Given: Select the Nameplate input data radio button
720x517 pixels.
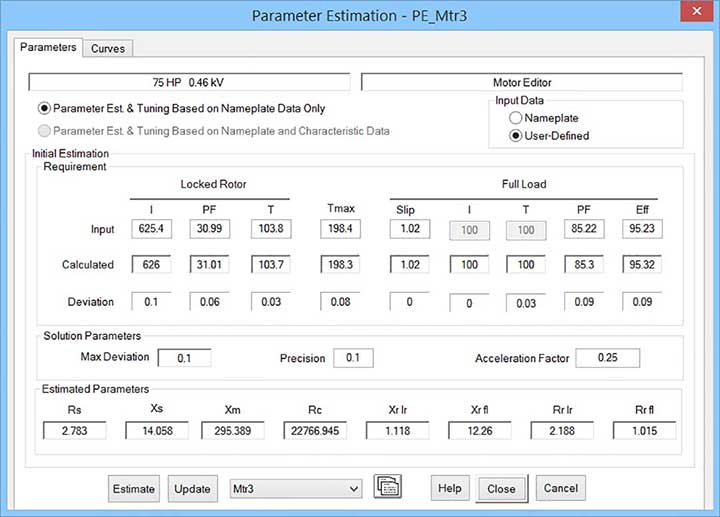Looking at the screenshot, I should (516, 118).
